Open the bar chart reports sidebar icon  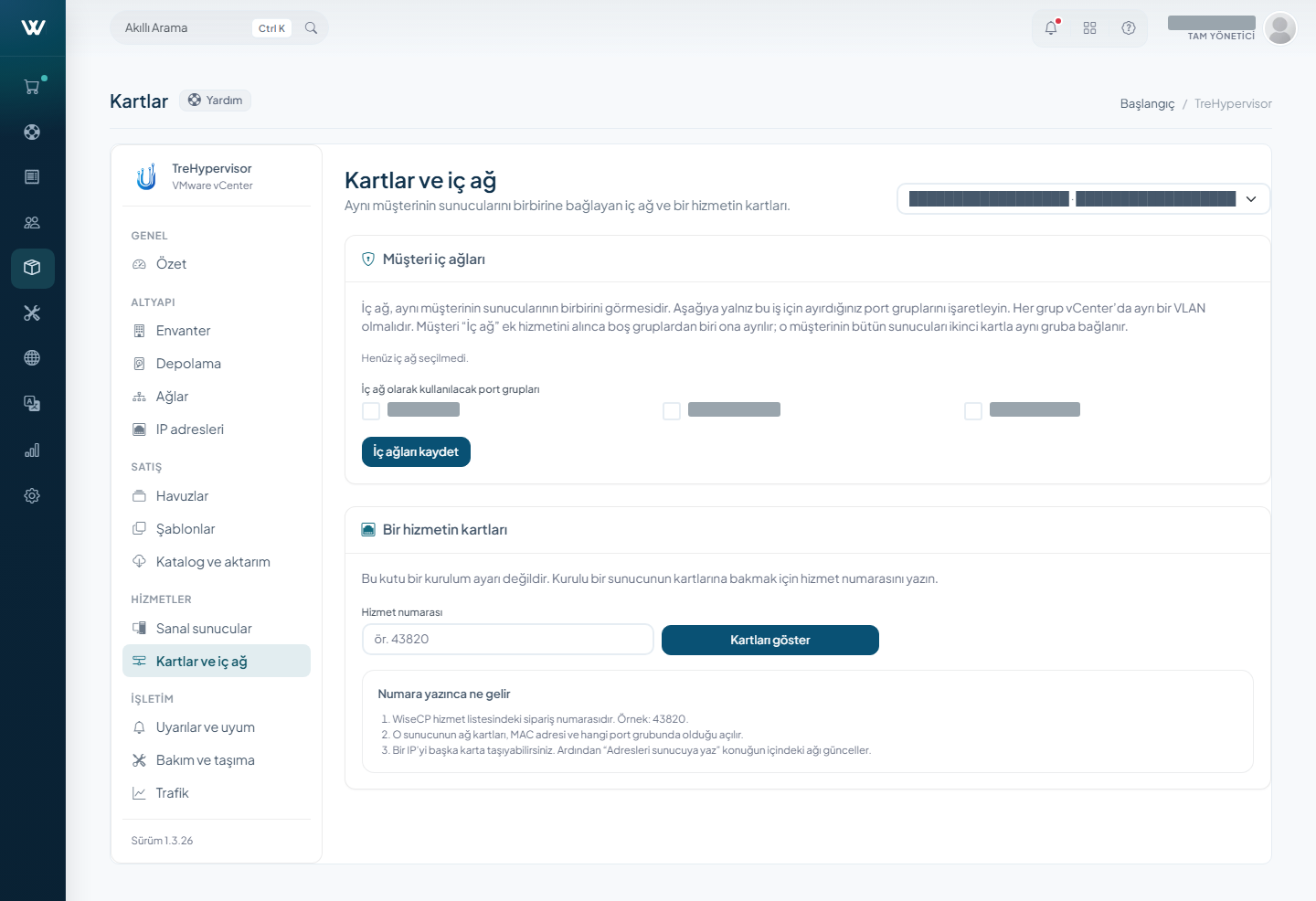click(x=32, y=450)
